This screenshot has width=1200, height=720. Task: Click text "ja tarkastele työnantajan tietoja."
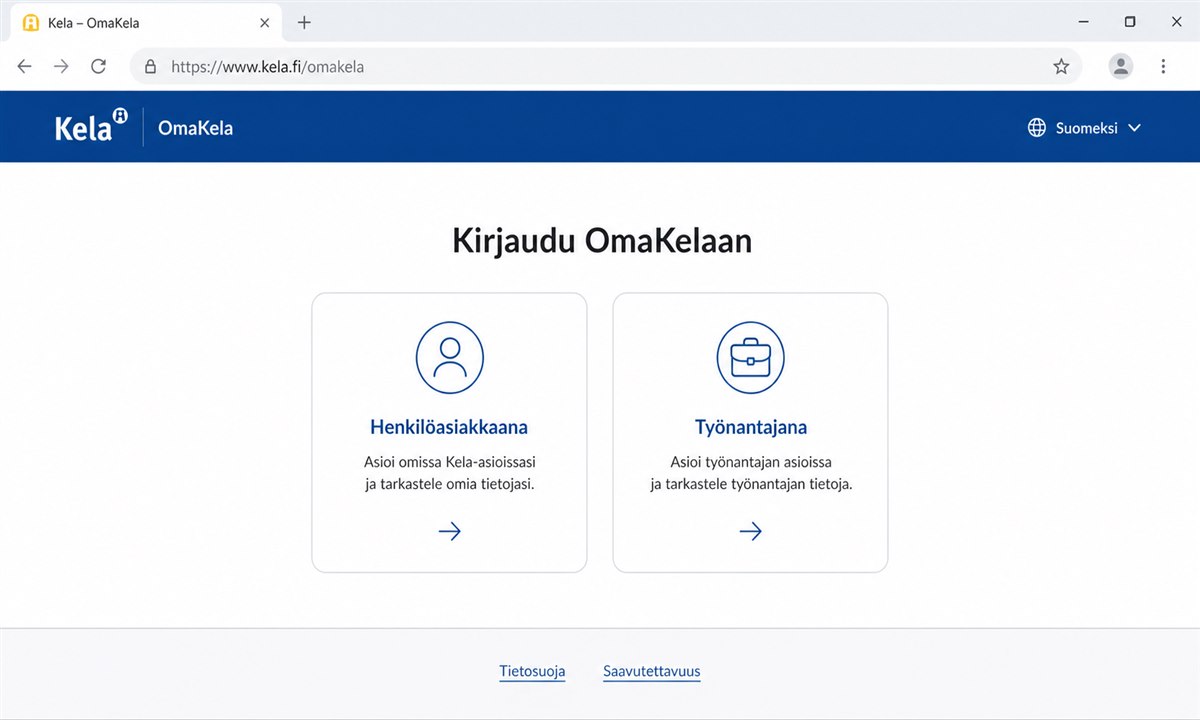coord(751,485)
